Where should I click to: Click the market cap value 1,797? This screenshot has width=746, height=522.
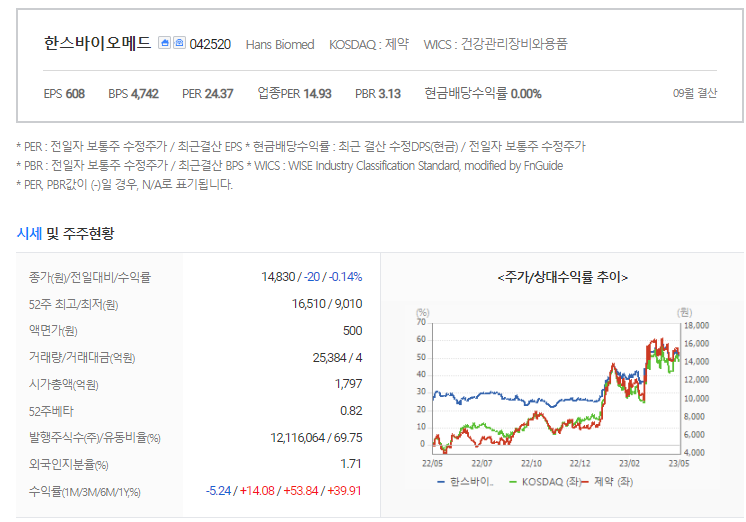pos(349,384)
